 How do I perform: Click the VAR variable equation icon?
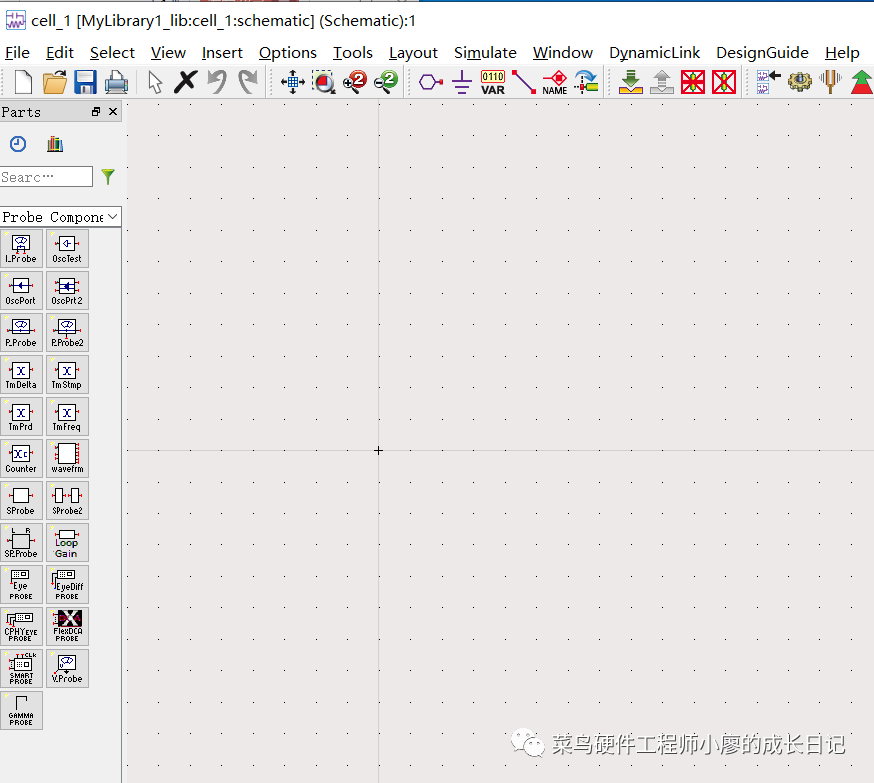(493, 83)
